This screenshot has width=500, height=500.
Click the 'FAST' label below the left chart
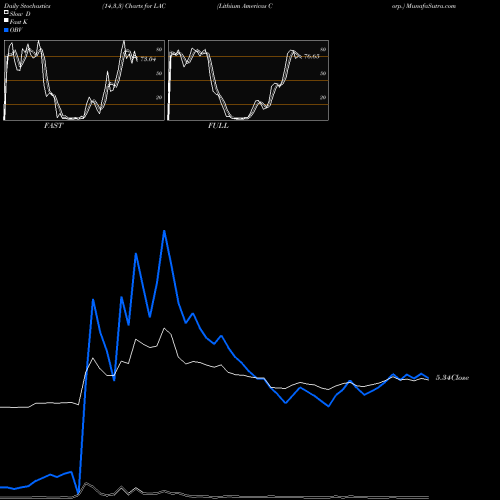53,126
